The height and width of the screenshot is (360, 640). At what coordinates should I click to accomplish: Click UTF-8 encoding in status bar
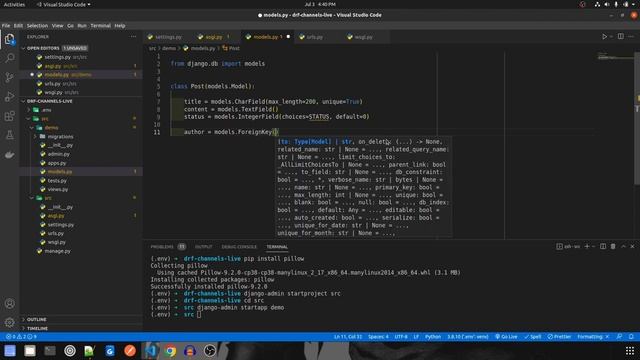(401, 337)
